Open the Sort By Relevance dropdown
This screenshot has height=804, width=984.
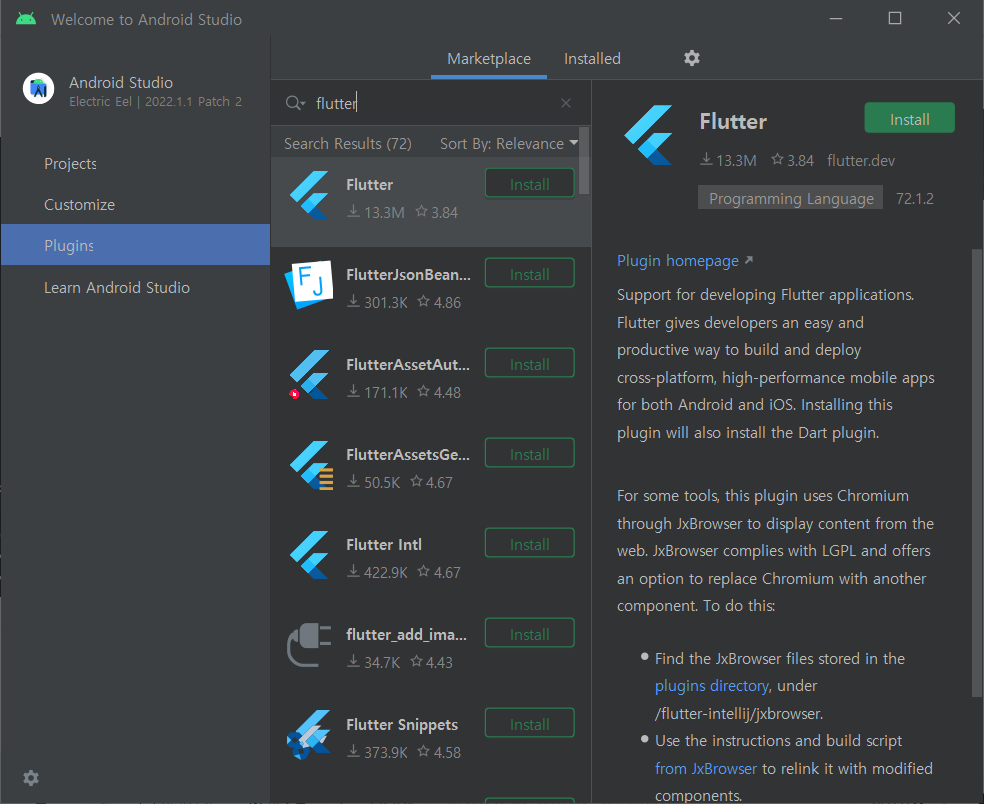(x=509, y=144)
